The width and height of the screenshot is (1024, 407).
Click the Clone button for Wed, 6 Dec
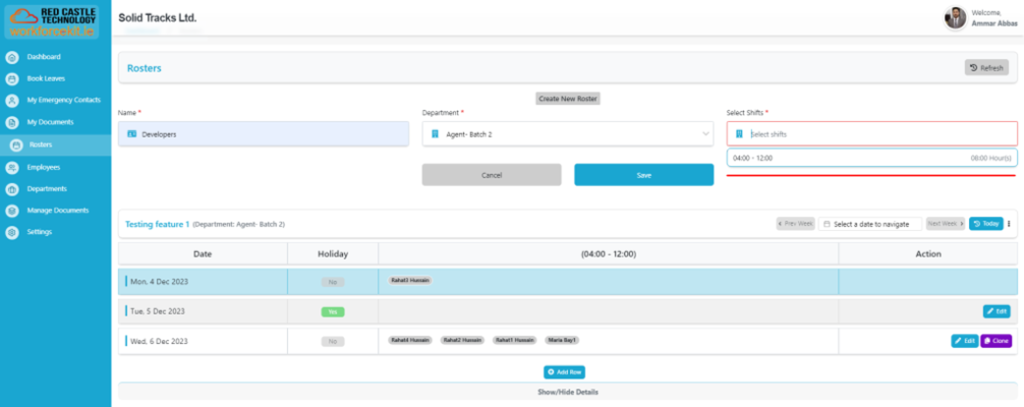point(996,341)
